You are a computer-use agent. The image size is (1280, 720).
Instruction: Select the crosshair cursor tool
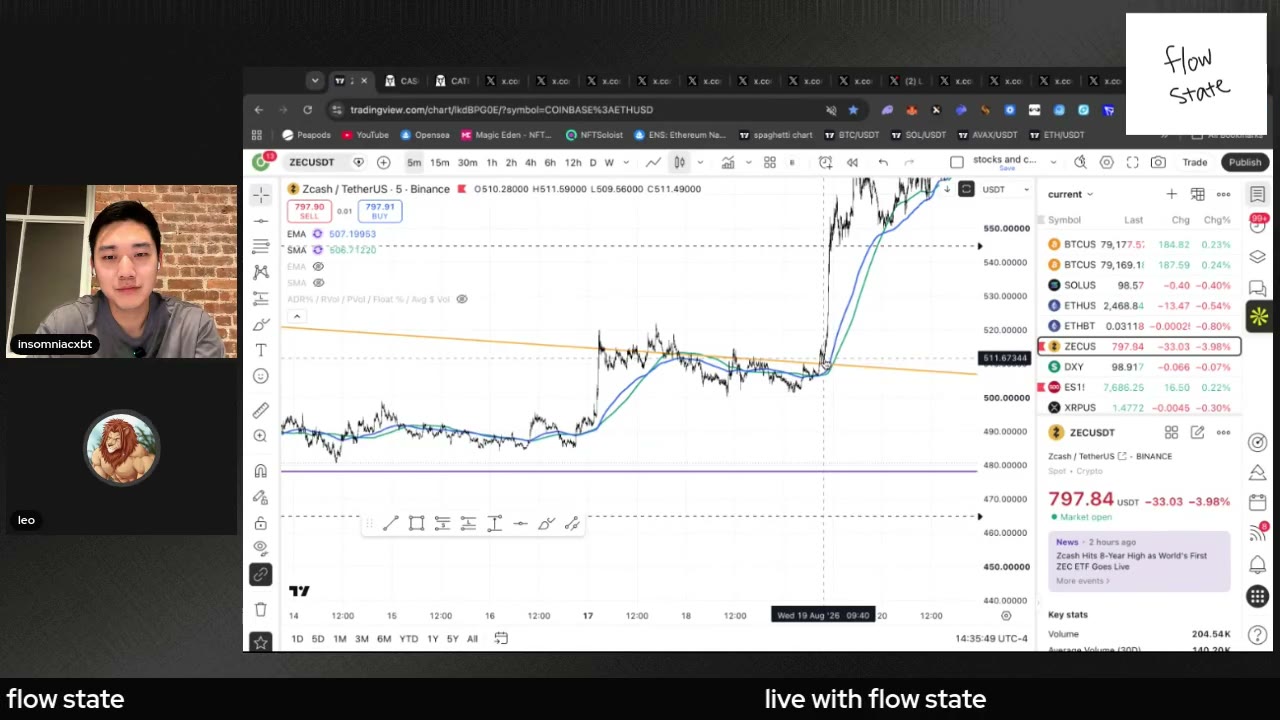[x=261, y=195]
